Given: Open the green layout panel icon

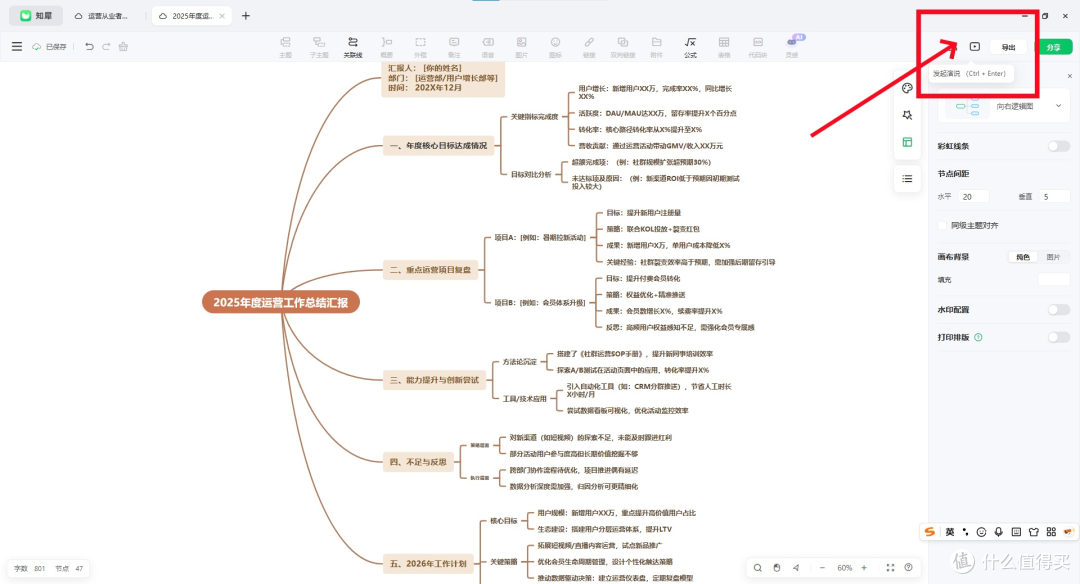Looking at the screenshot, I should pyautogui.click(x=907, y=142).
